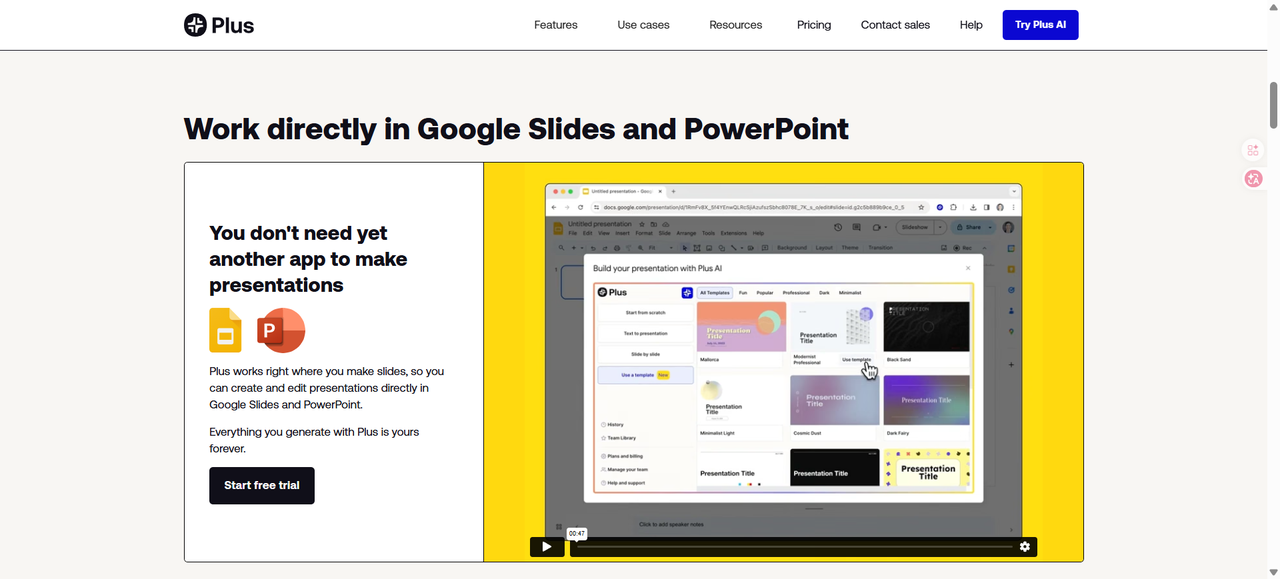Click the yellow Google Slides icon
This screenshot has height=579, width=1280.
coord(225,331)
